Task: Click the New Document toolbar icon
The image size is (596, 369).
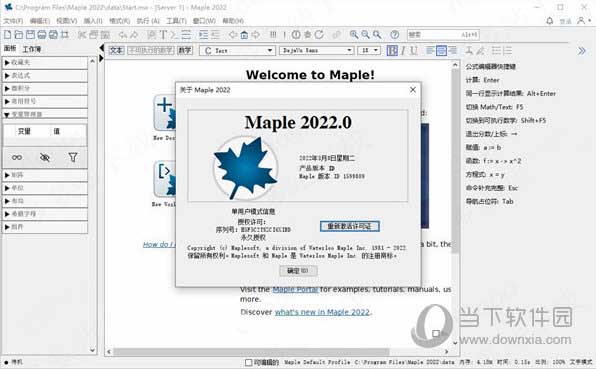Action: (8, 35)
